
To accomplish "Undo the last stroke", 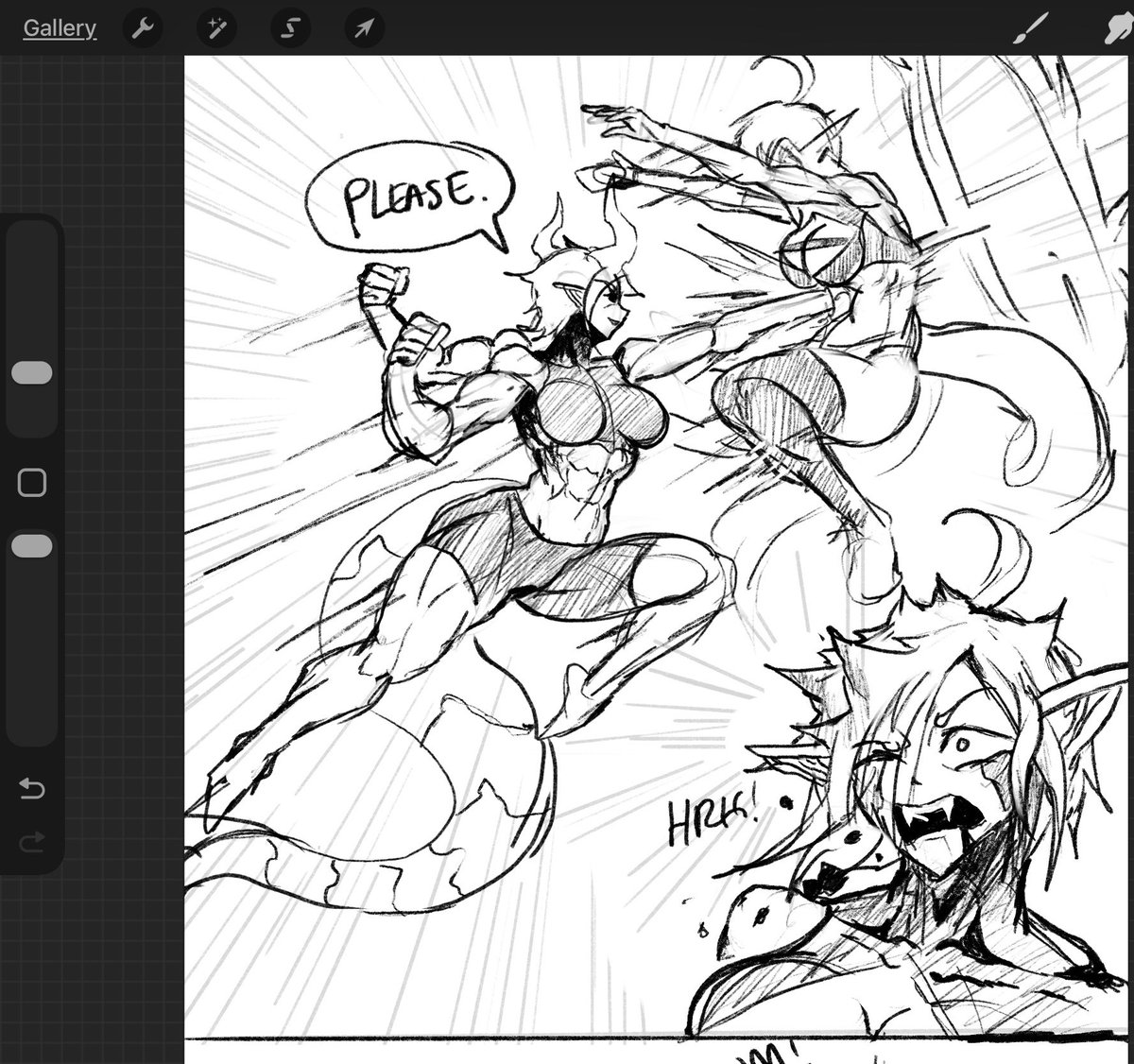I will 32,788.
